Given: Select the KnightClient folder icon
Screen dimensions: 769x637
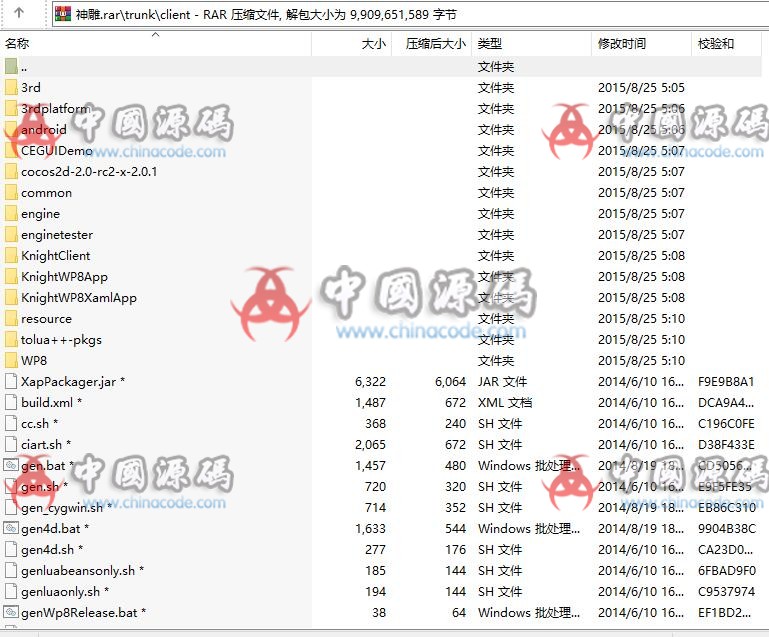Looking at the screenshot, I should [11, 255].
